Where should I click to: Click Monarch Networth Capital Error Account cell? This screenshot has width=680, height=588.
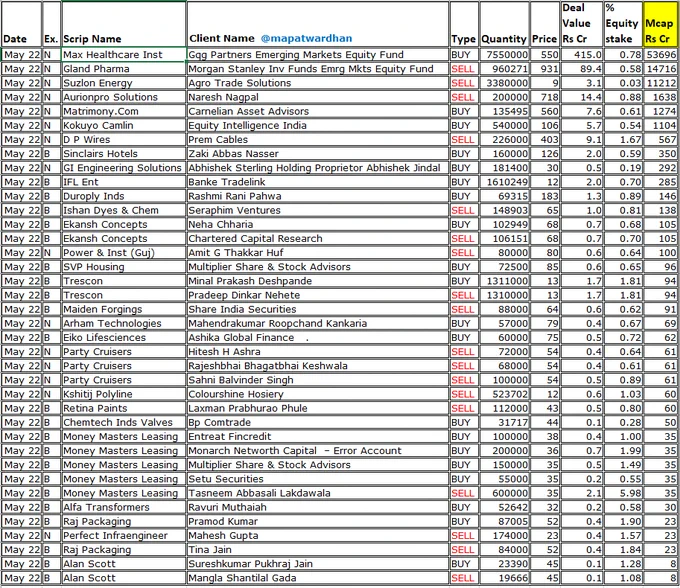click(x=318, y=451)
